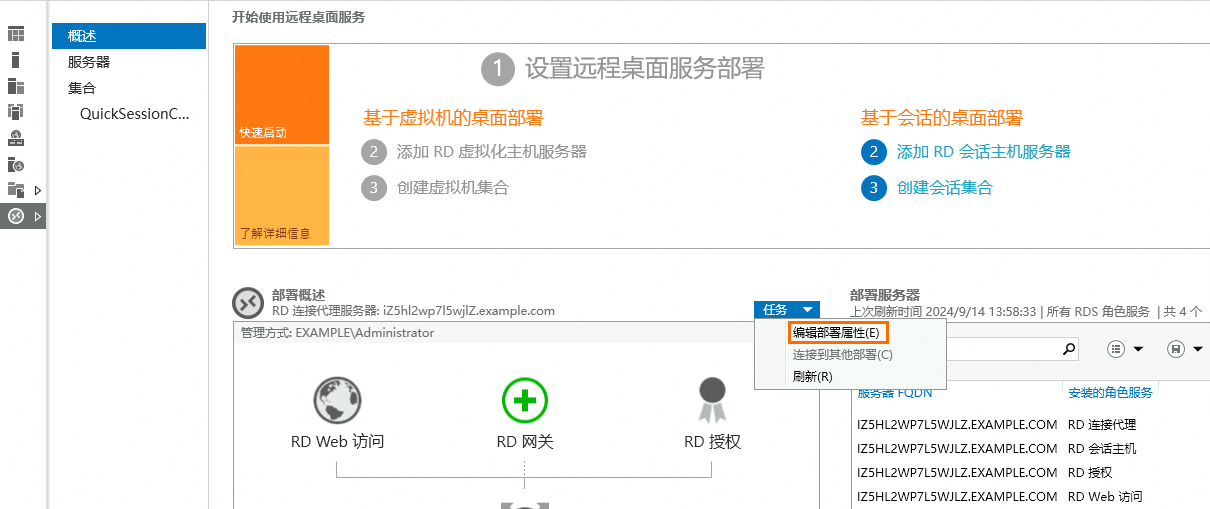Click the RD 网关 green plus icon
The image size is (1210, 509).
[525, 401]
